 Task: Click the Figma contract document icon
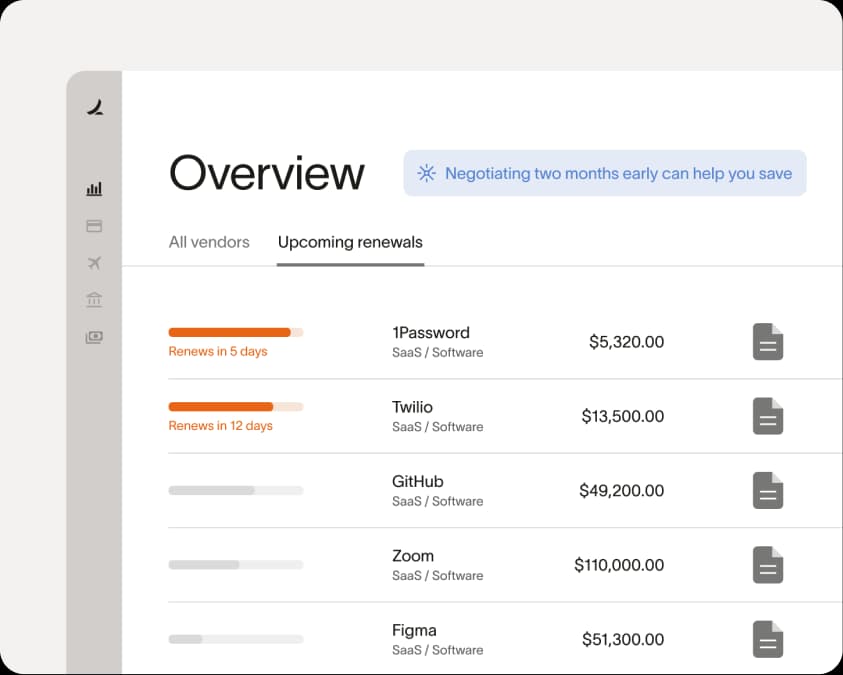767,639
